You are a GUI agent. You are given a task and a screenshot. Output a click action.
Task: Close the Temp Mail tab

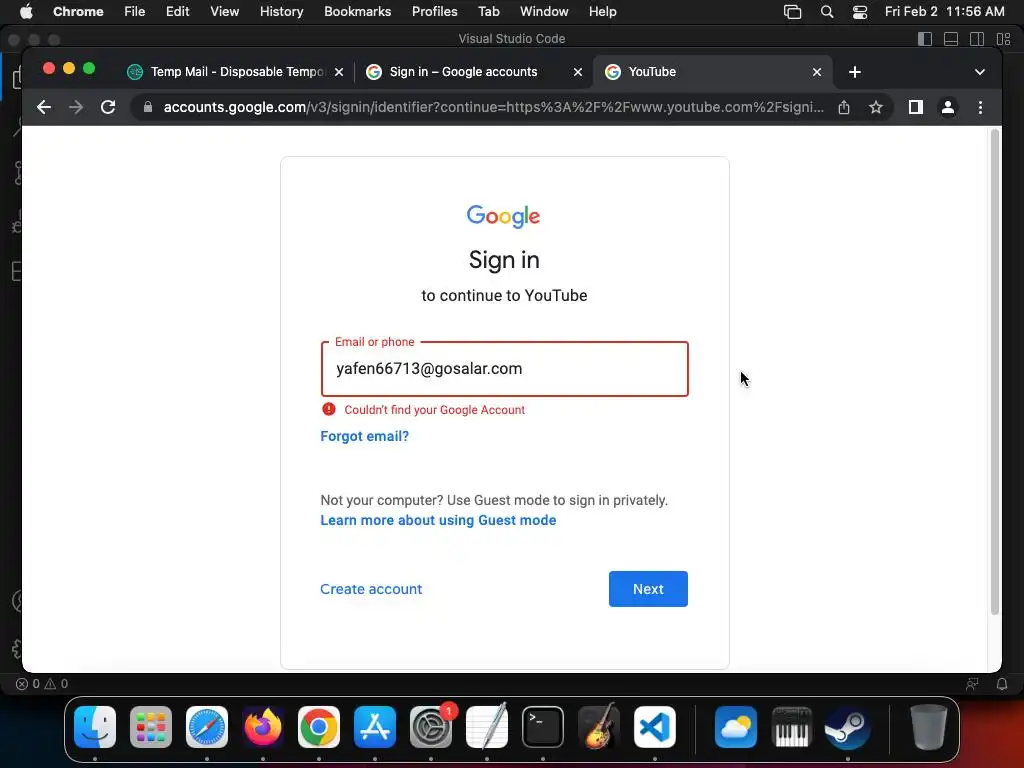339,72
